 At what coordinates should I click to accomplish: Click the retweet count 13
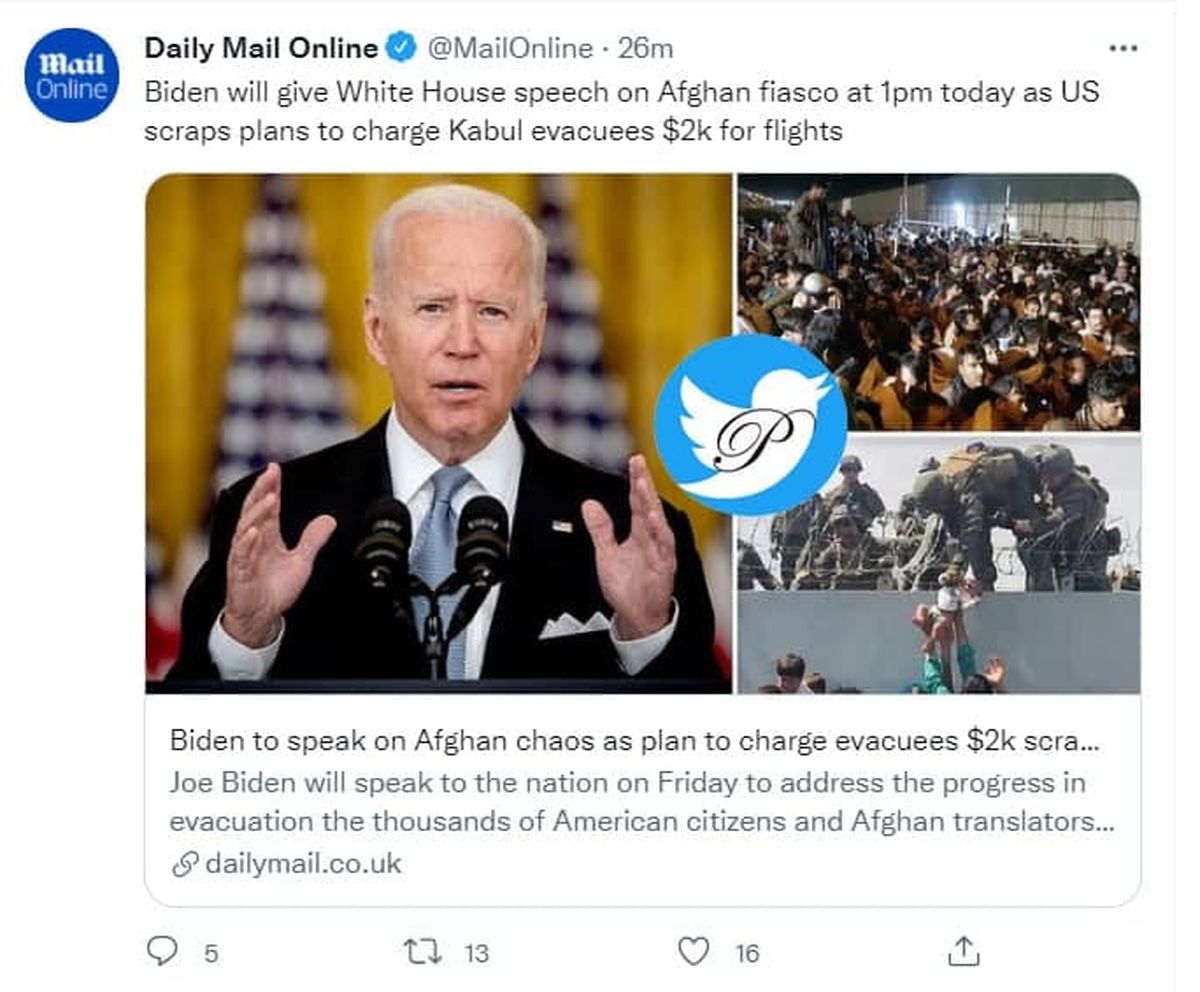click(477, 953)
